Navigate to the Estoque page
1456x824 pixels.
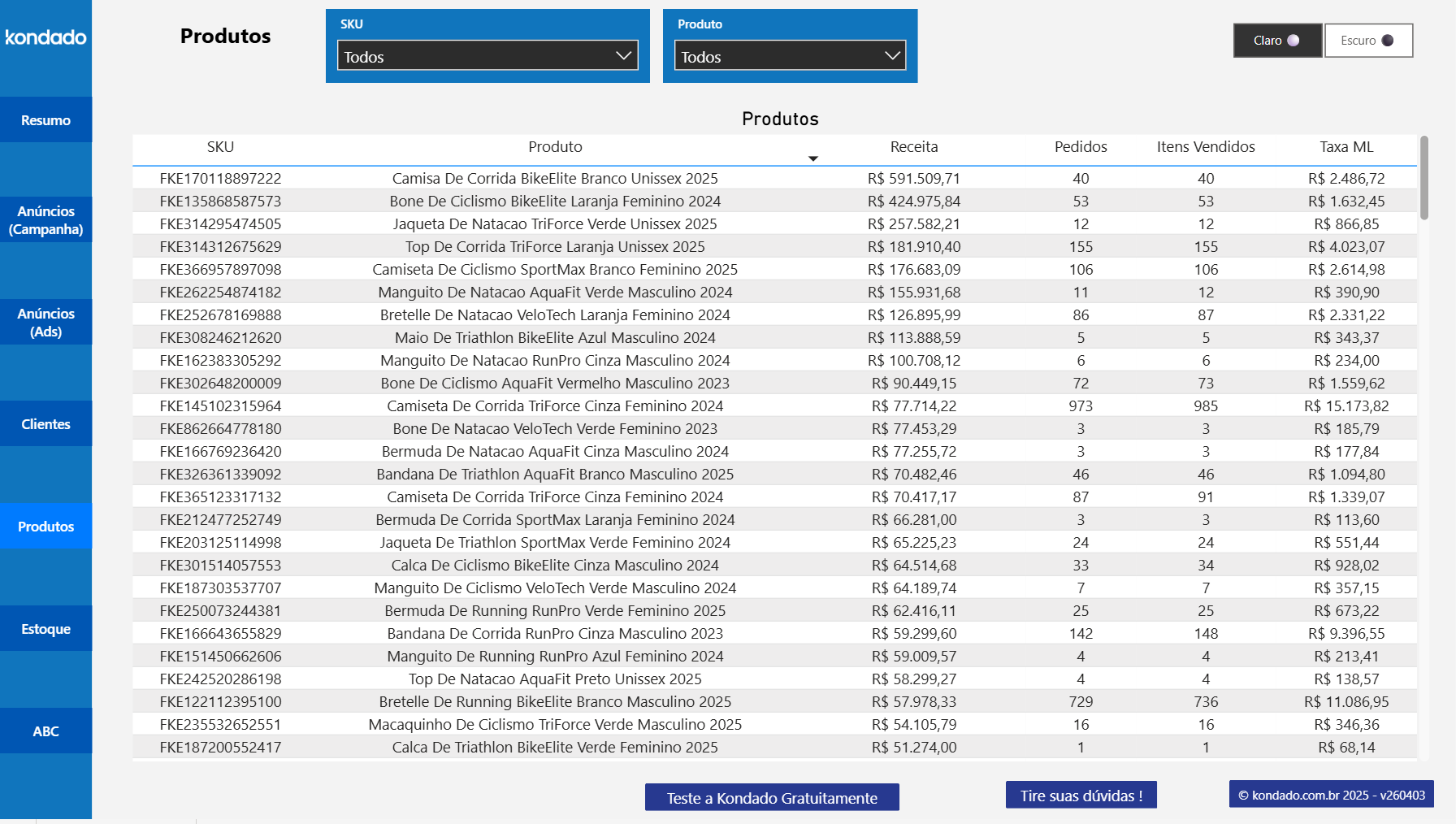(45, 628)
